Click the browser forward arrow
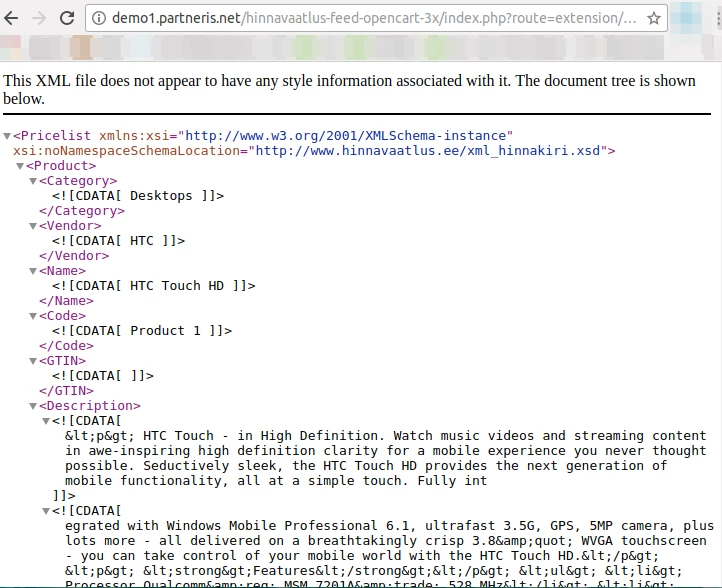 tap(39, 18)
